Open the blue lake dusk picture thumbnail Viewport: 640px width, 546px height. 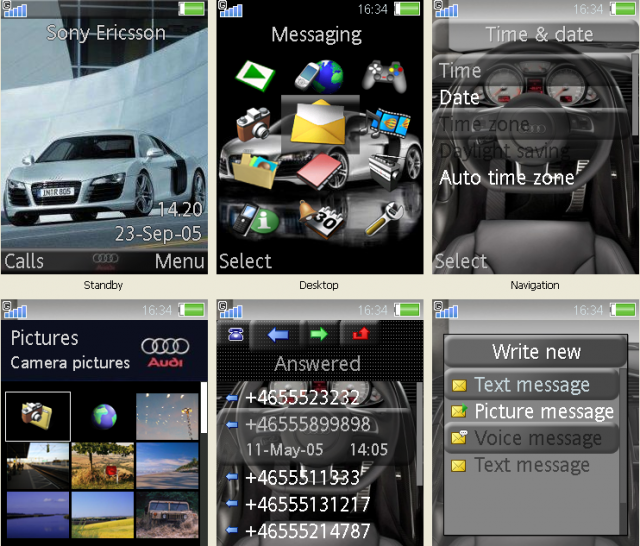click(38, 515)
